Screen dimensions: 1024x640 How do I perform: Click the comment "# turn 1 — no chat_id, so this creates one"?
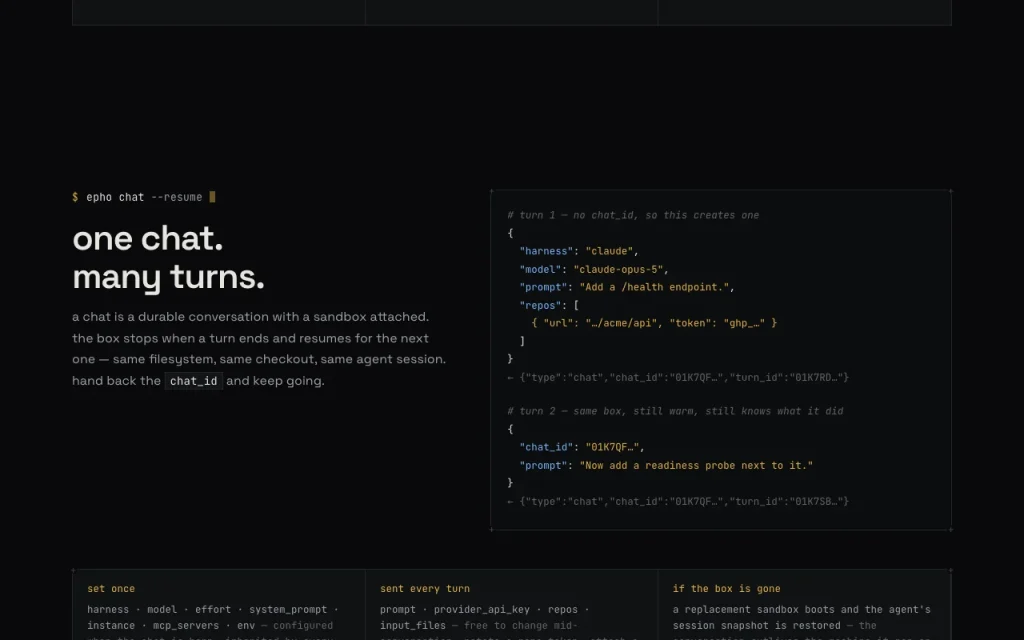click(x=633, y=215)
